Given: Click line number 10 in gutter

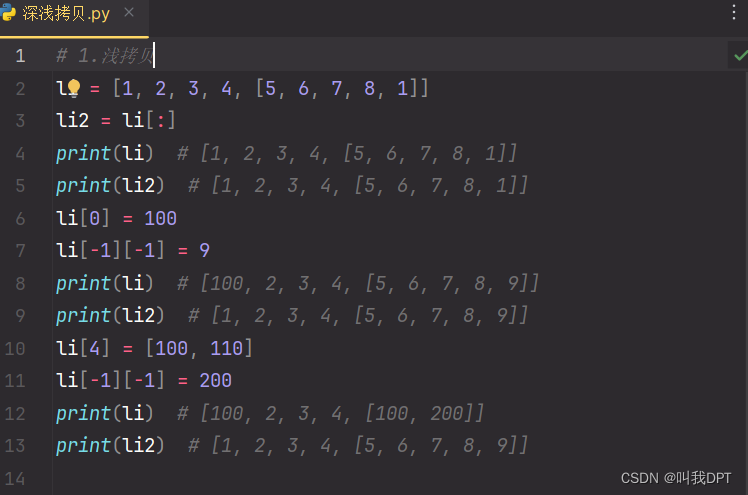Looking at the screenshot, I should (15, 349).
